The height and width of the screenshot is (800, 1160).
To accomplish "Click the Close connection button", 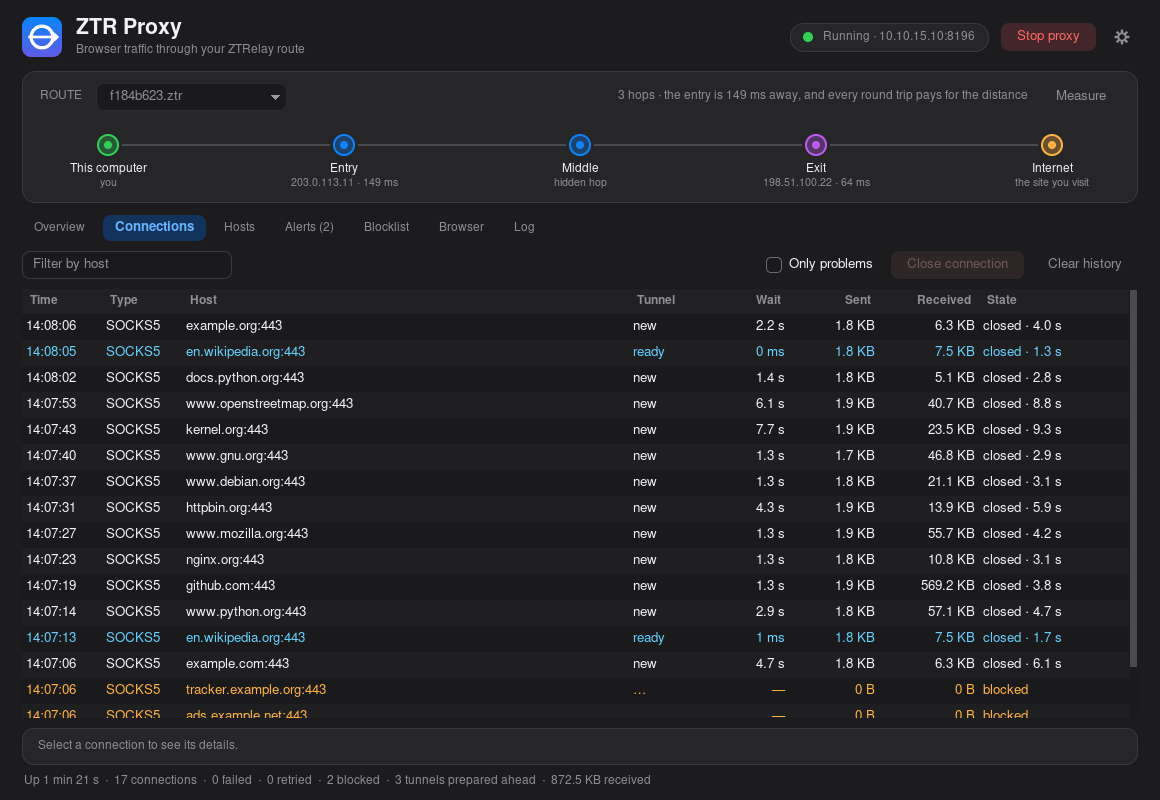I will tap(957, 264).
